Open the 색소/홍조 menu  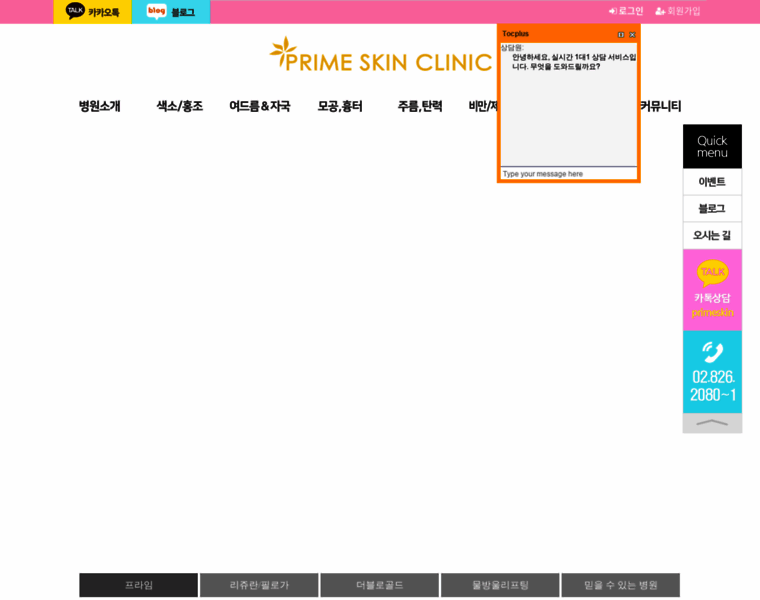coord(179,106)
